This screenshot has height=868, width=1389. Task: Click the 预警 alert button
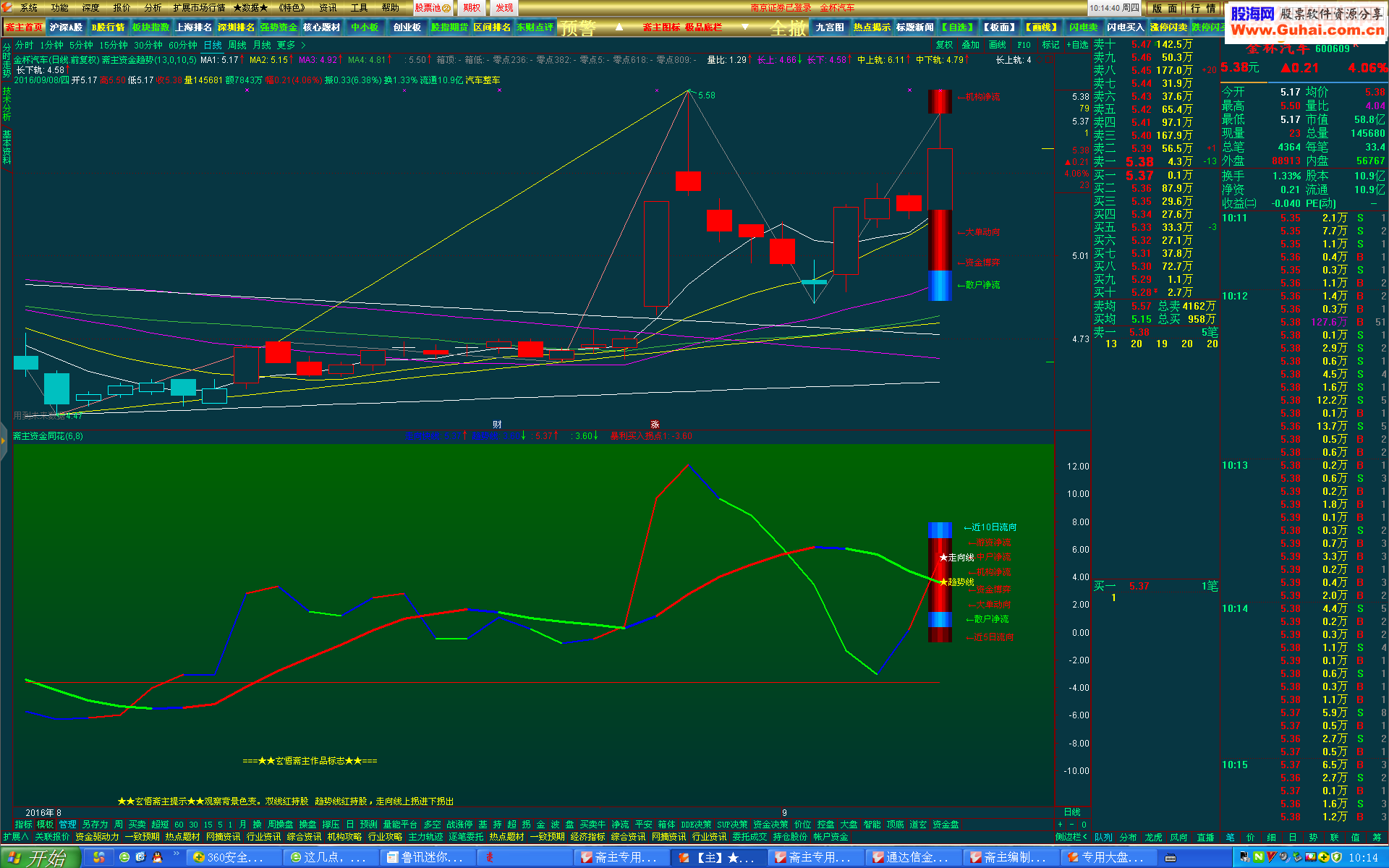coord(577,28)
